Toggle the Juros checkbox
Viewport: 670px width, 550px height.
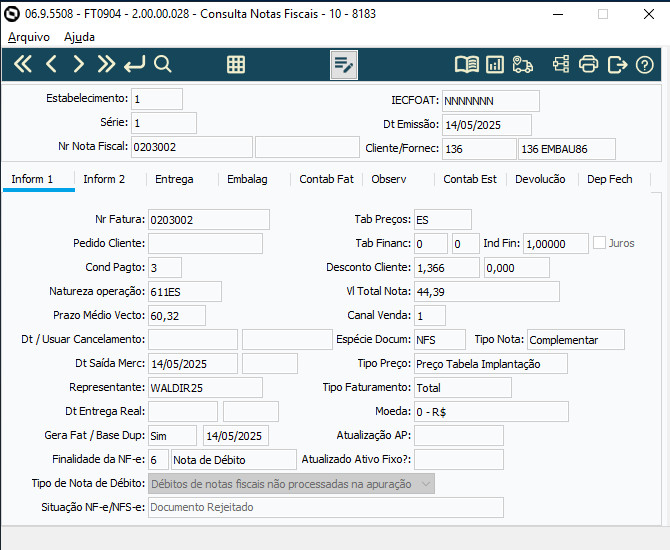(x=599, y=243)
